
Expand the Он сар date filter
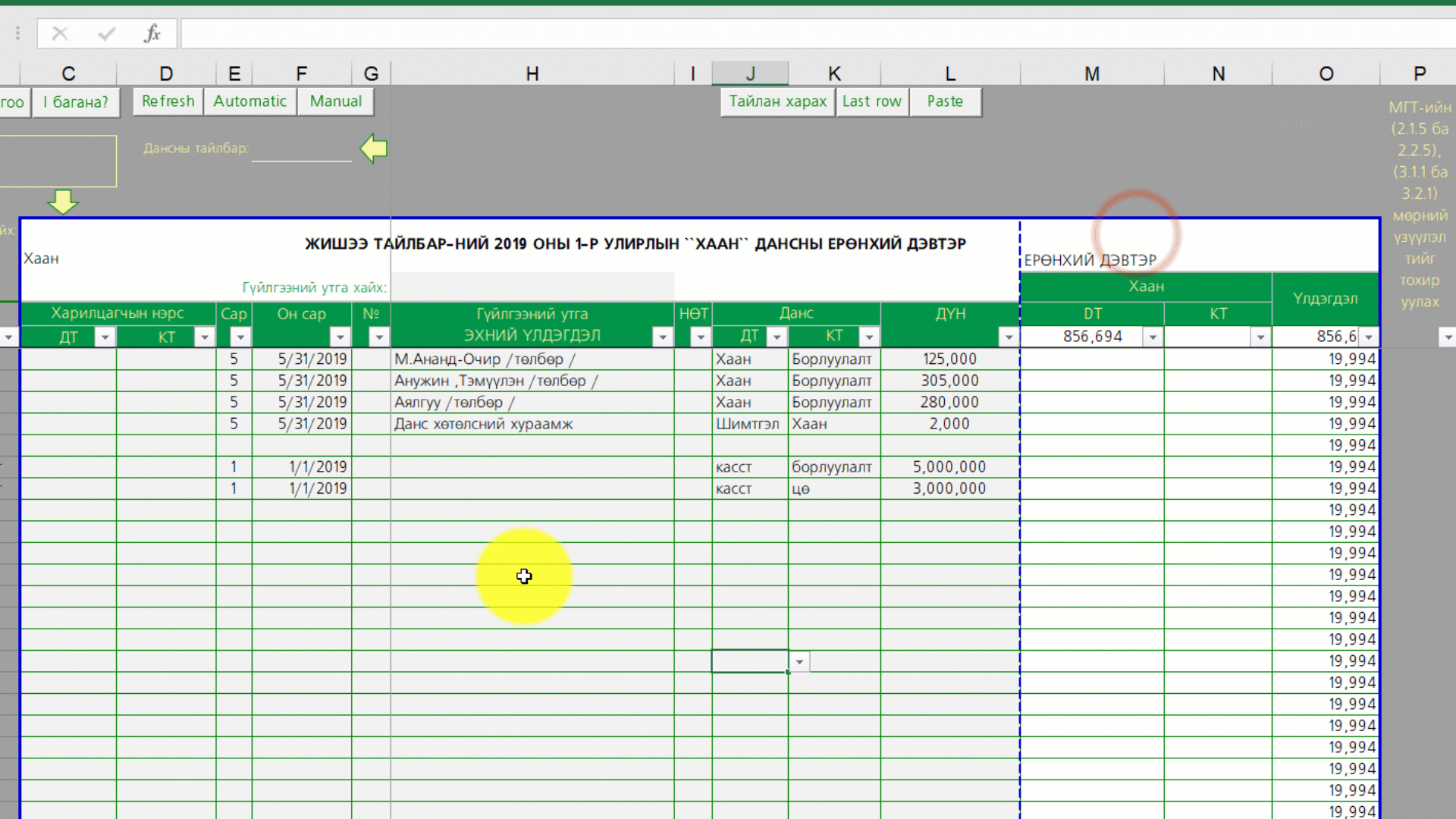pyautogui.click(x=340, y=337)
